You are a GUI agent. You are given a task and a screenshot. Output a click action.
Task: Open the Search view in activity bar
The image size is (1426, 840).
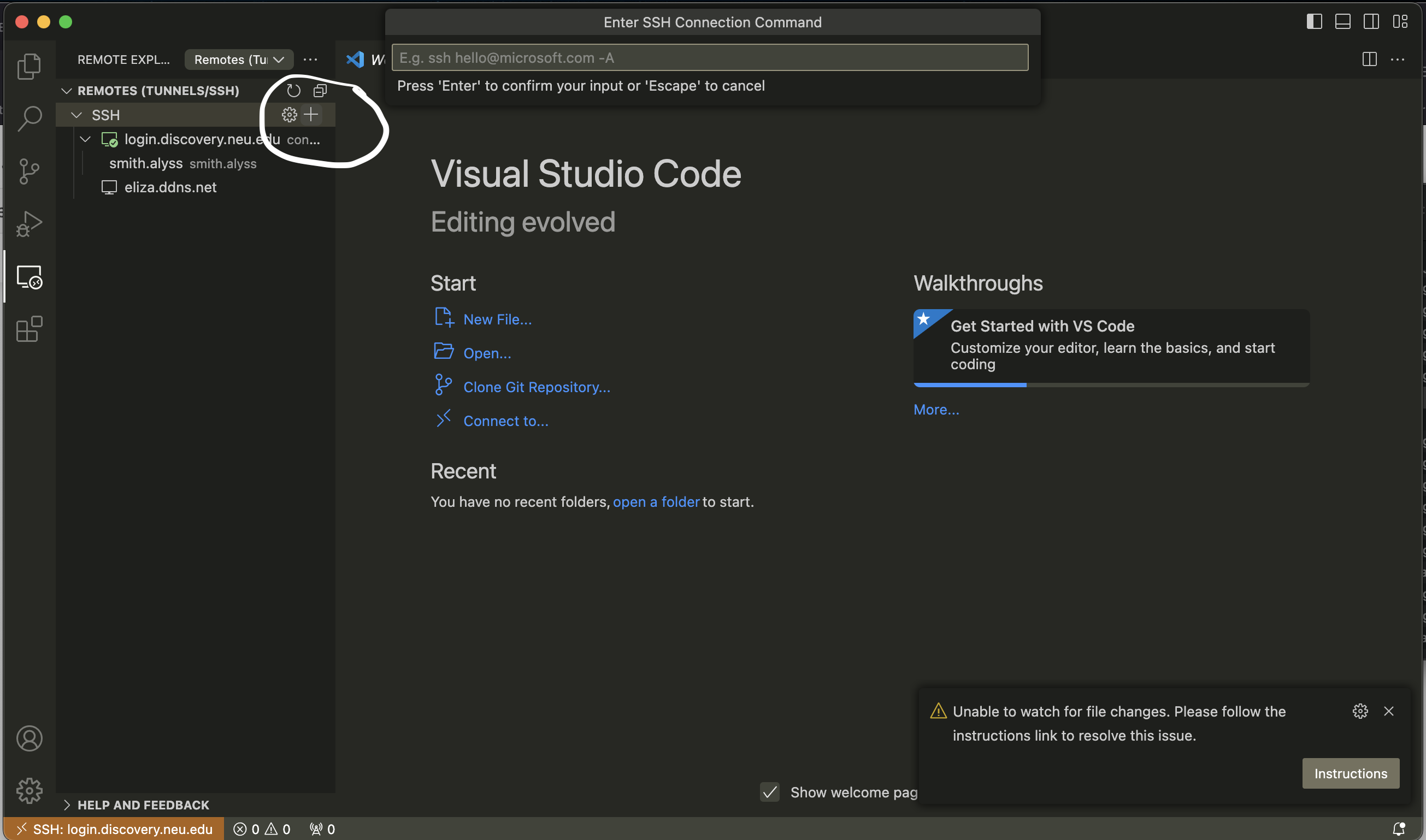click(x=30, y=119)
